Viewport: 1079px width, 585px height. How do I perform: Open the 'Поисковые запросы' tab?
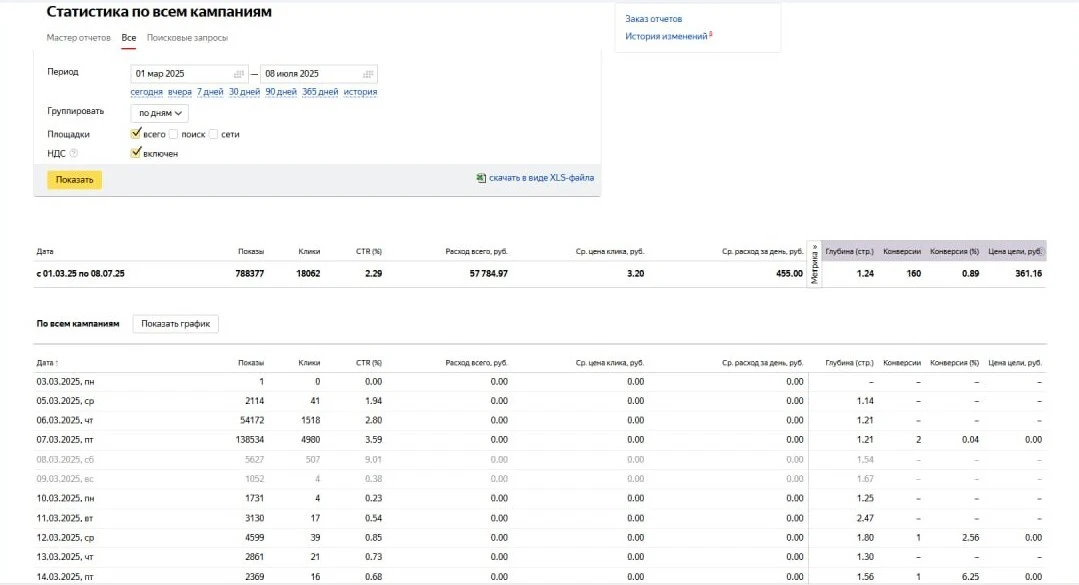point(187,38)
